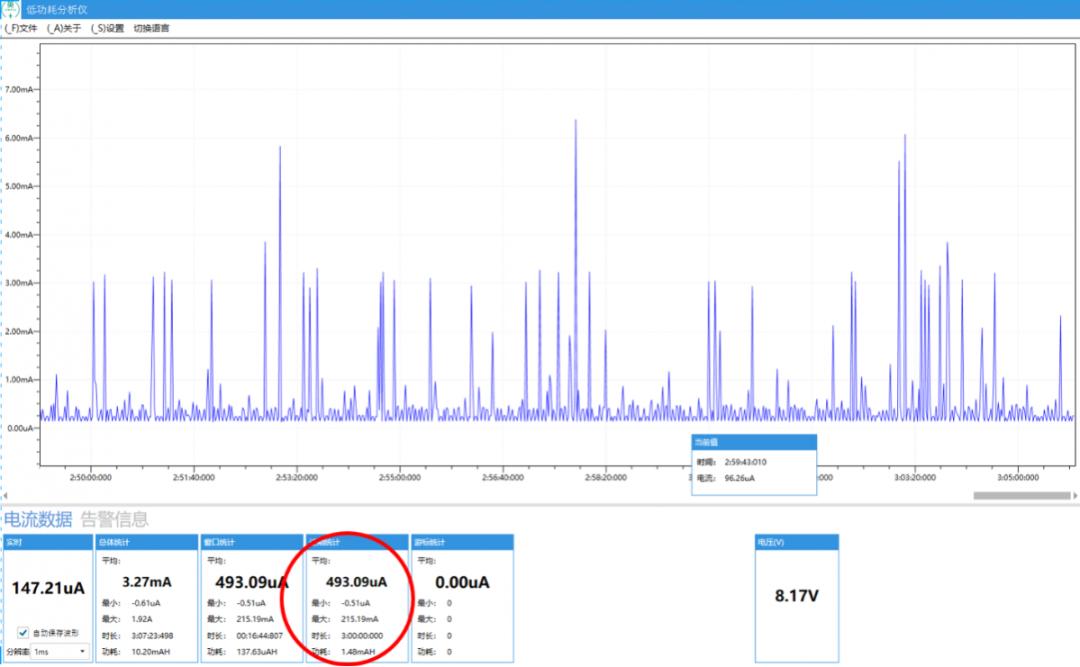Switch to the 电流数据 tab
The height and width of the screenshot is (667, 1080).
pos(38,519)
